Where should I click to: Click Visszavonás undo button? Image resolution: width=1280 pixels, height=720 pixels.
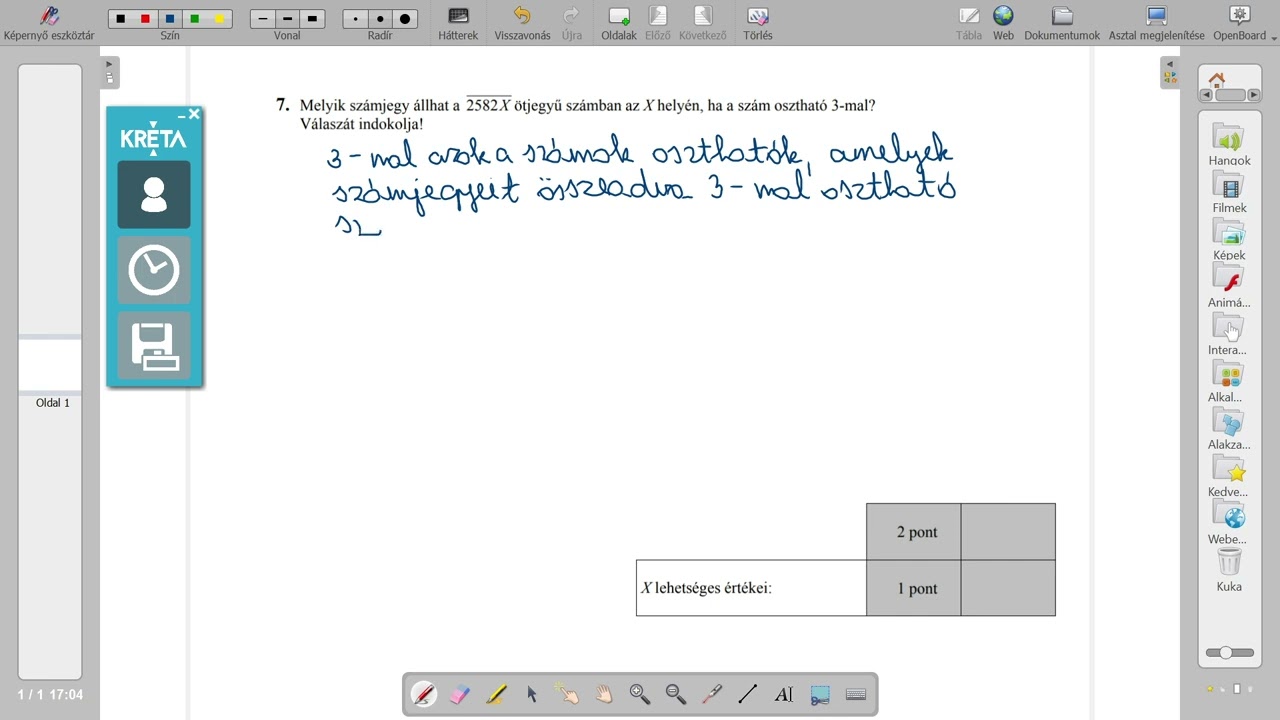pyautogui.click(x=522, y=23)
